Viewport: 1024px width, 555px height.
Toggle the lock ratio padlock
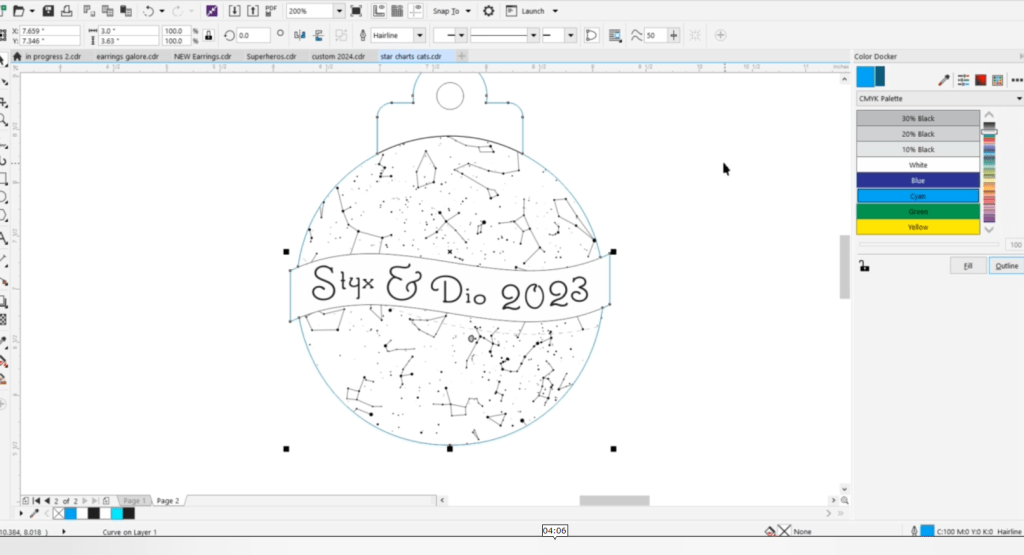click(x=208, y=35)
